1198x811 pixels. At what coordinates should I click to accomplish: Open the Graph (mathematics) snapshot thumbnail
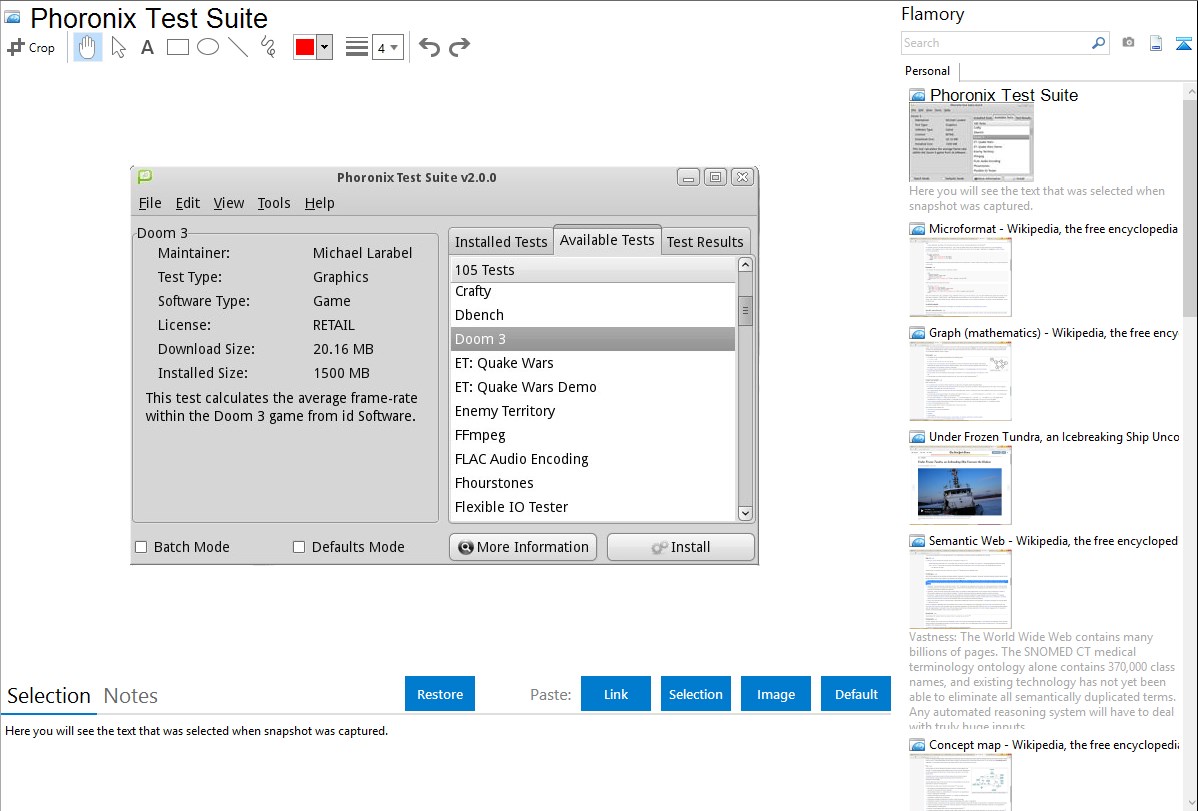click(960, 381)
